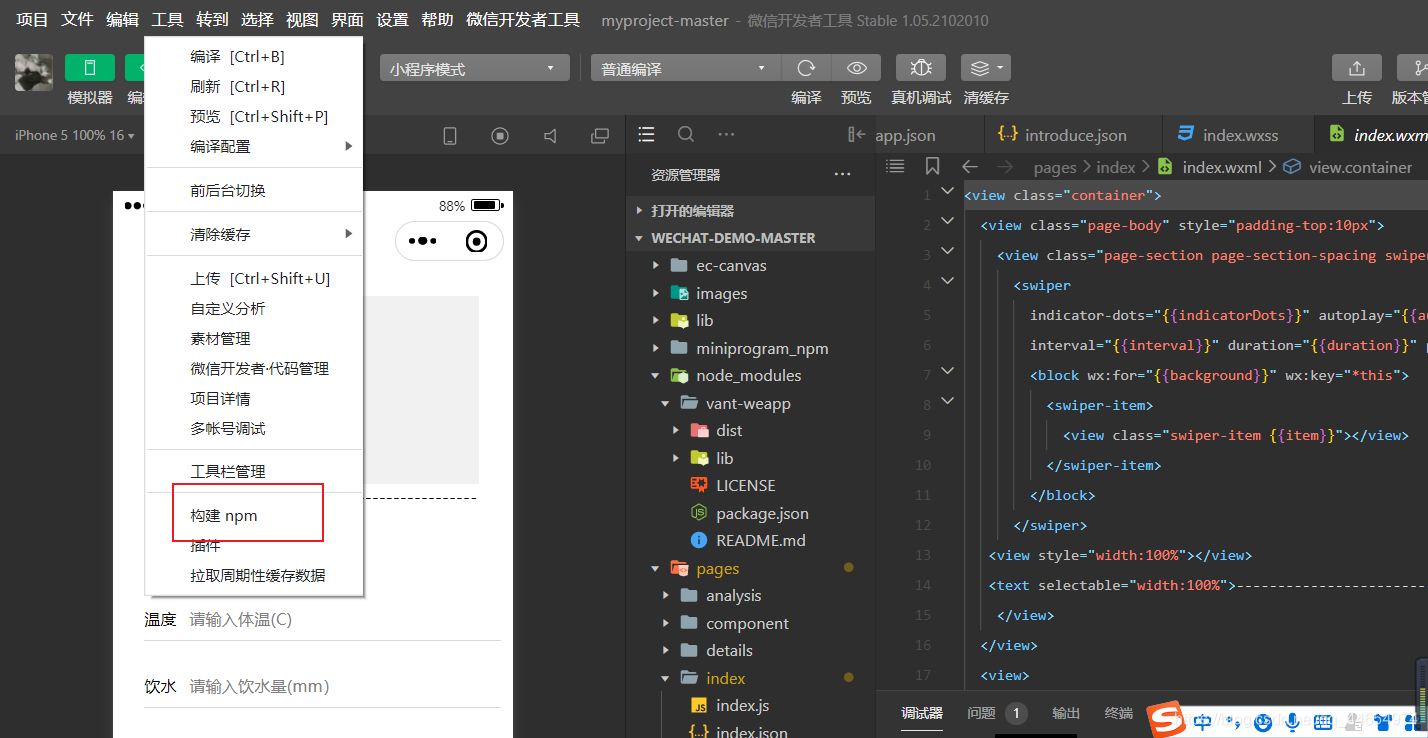This screenshot has height=738, width=1428.
Task: Click the outline list icon in editor
Action: coord(895,166)
